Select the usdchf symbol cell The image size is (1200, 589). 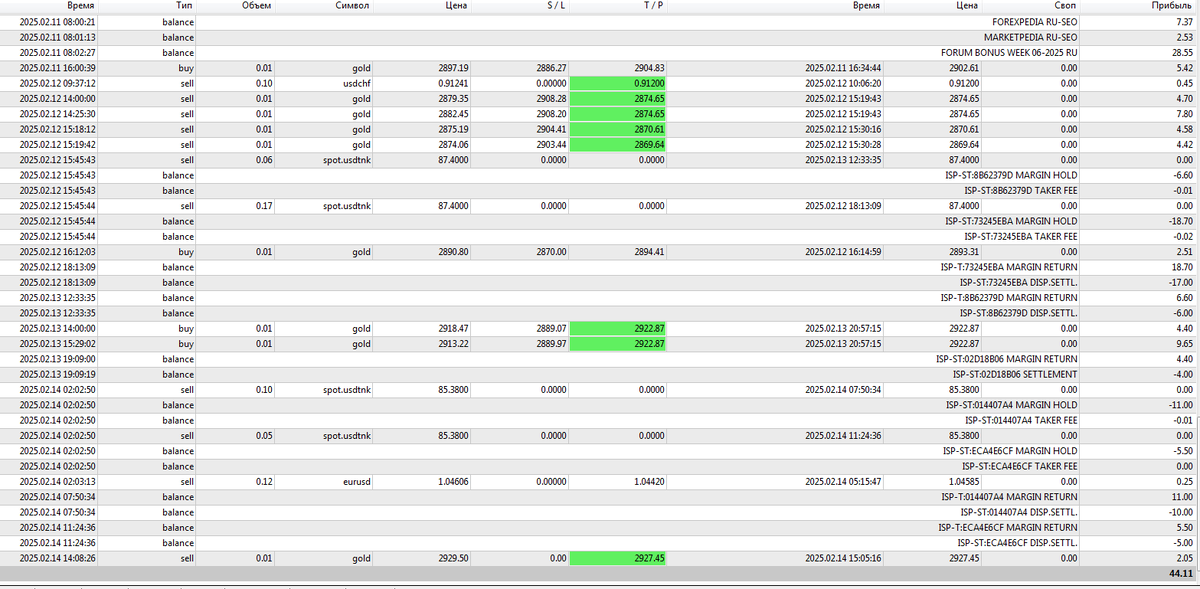click(x=357, y=83)
